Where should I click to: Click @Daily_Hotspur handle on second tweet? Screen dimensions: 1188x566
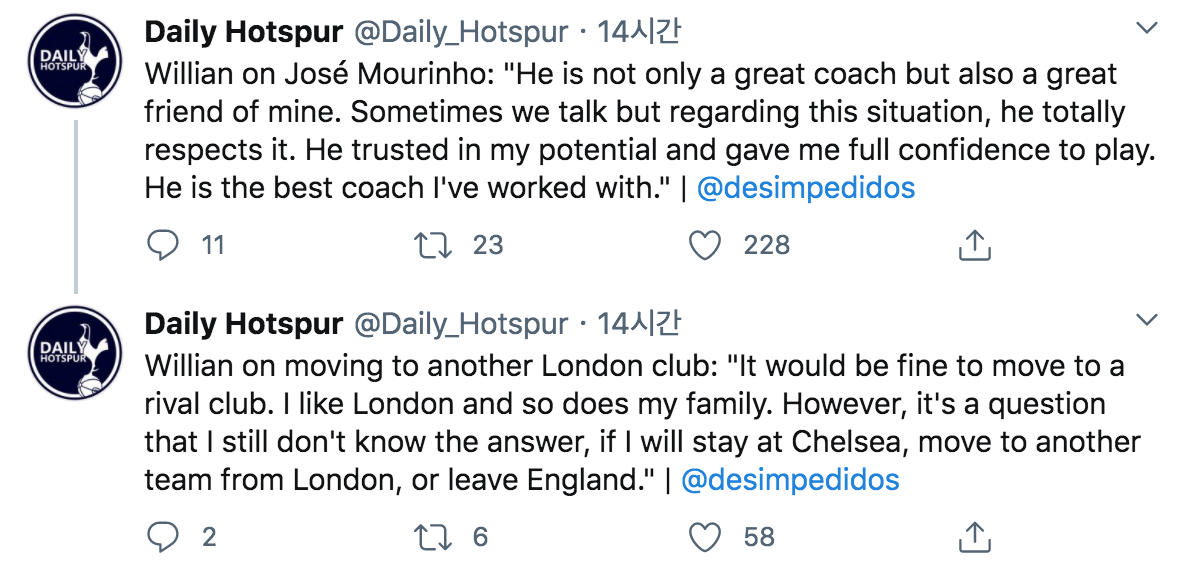pyautogui.click(x=461, y=324)
